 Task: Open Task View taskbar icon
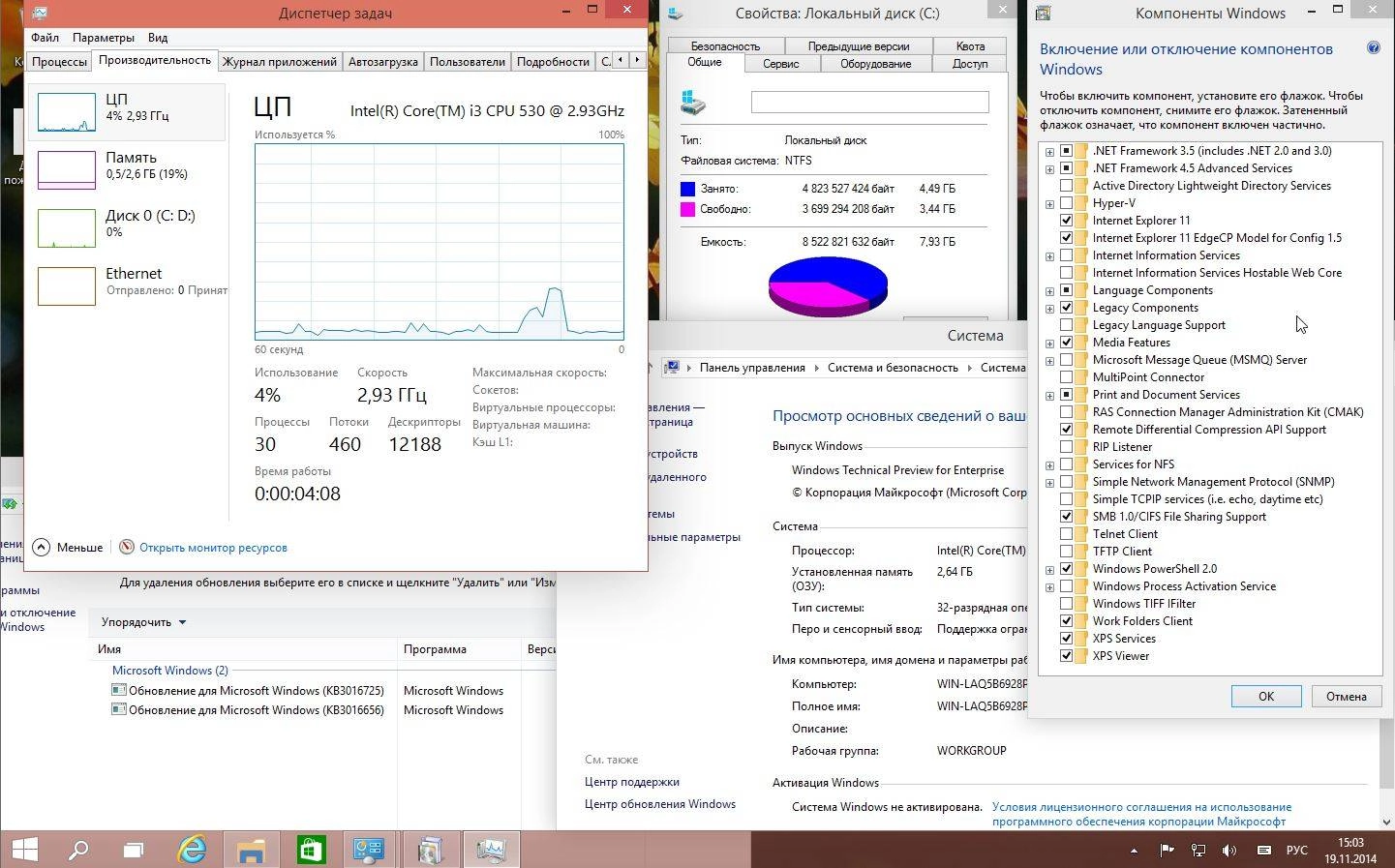(133, 850)
